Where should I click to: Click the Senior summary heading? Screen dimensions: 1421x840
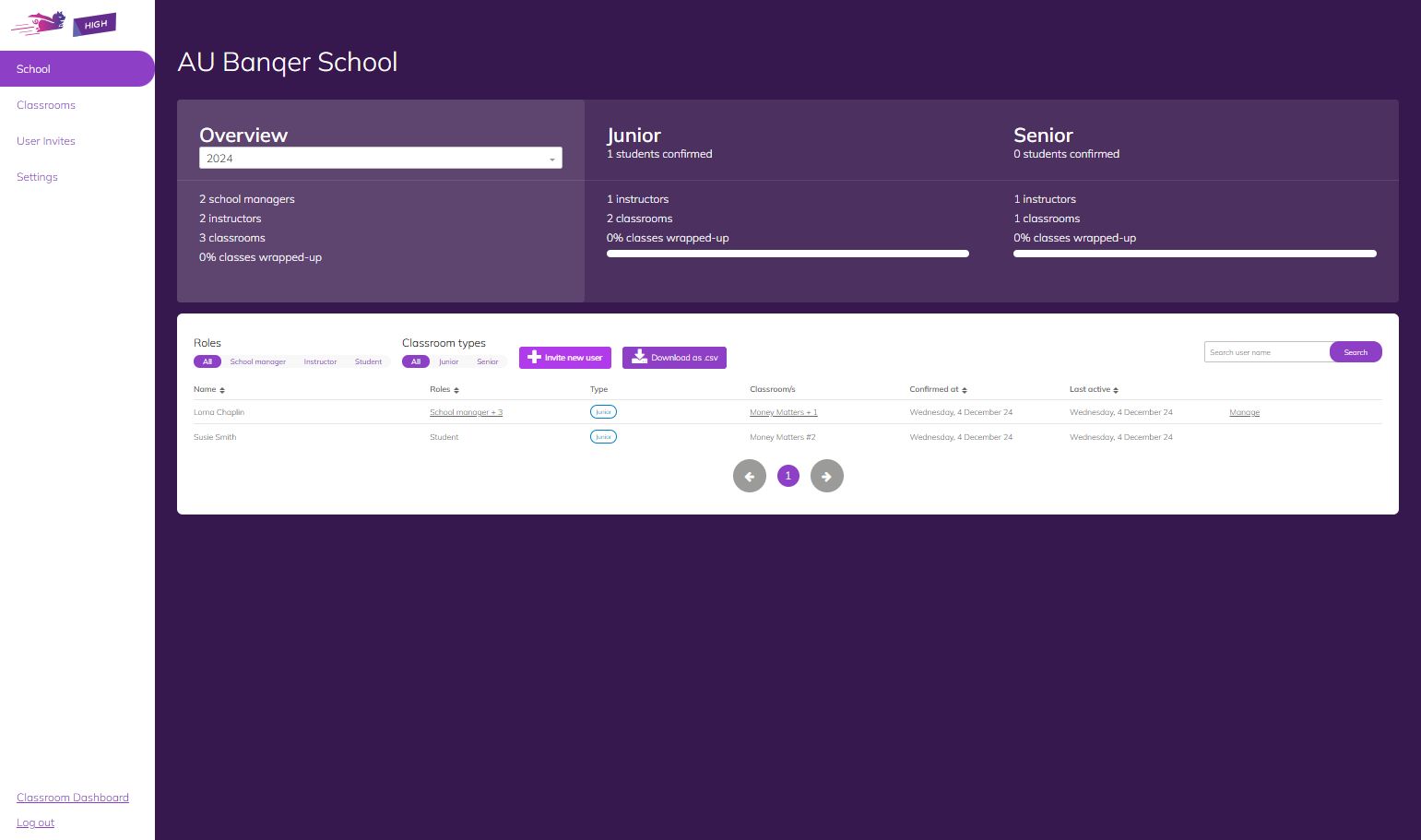(x=1043, y=135)
